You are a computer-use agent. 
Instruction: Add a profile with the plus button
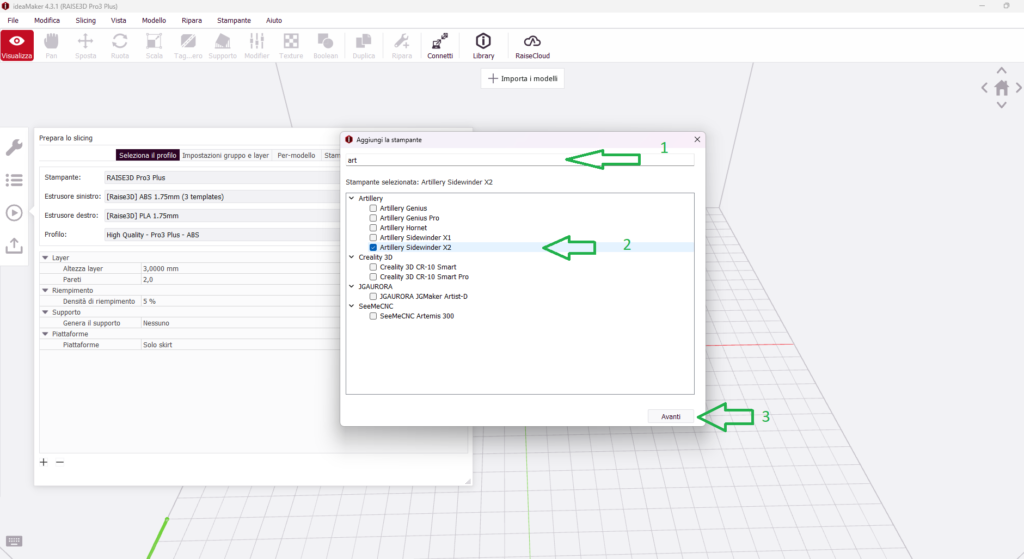(x=44, y=462)
